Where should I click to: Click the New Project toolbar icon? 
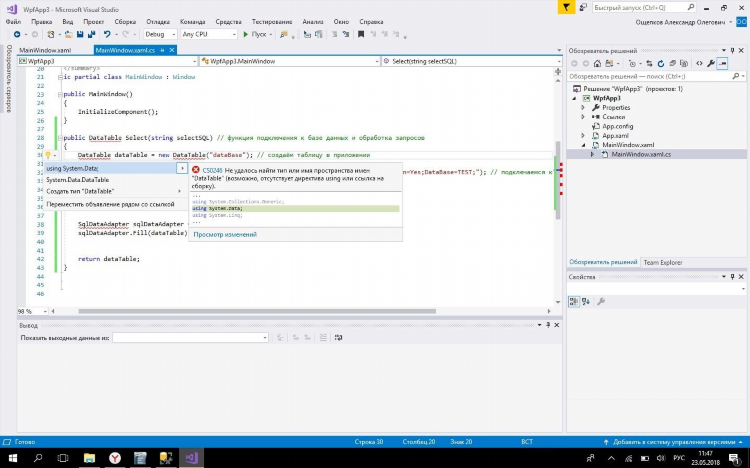click(x=51, y=34)
